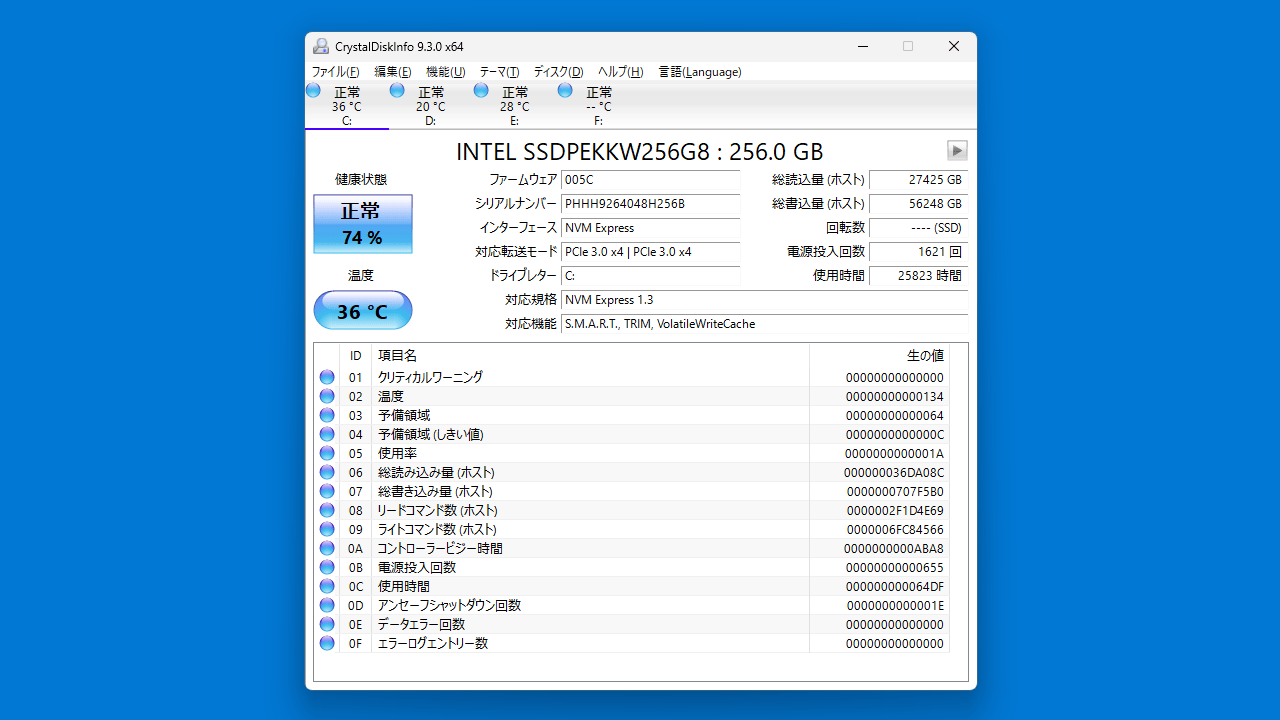1280x720 pixels.
Task: Select the リードコマンド数 (ホスト) attribute name
Action: [436, 510]
